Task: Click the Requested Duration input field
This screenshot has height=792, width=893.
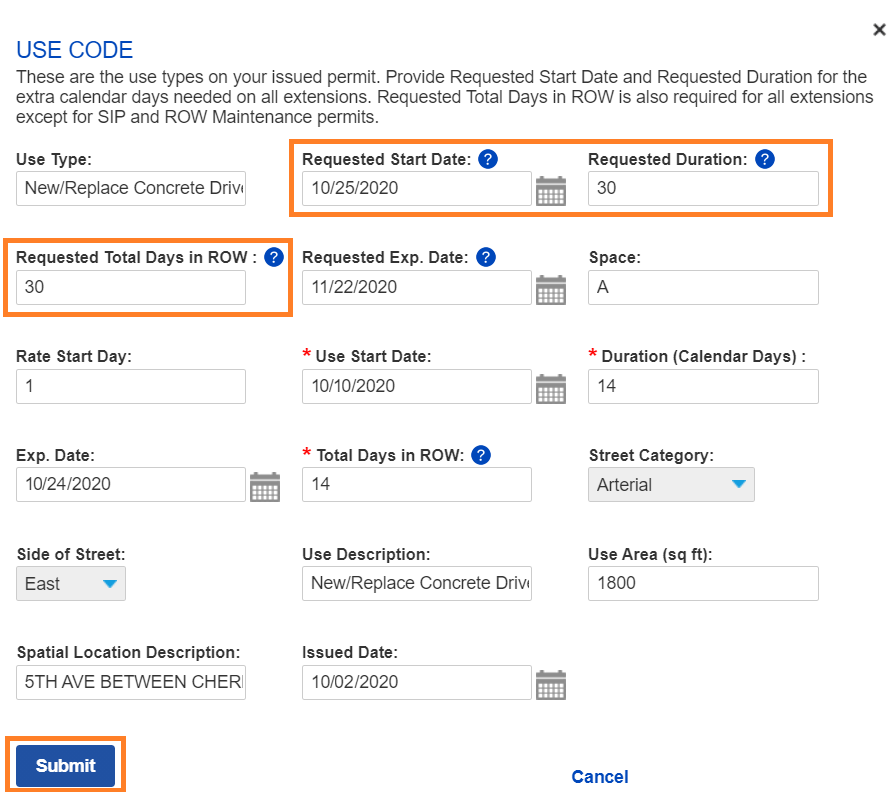Action: [x=703, y=188]
